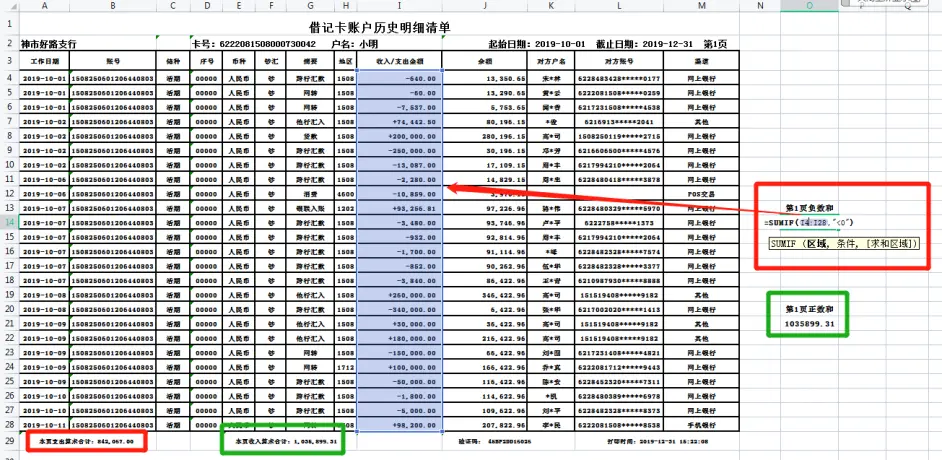Screen dimensions: 942x460
Task: Select row 3 header
Action: tap(10, 61)
